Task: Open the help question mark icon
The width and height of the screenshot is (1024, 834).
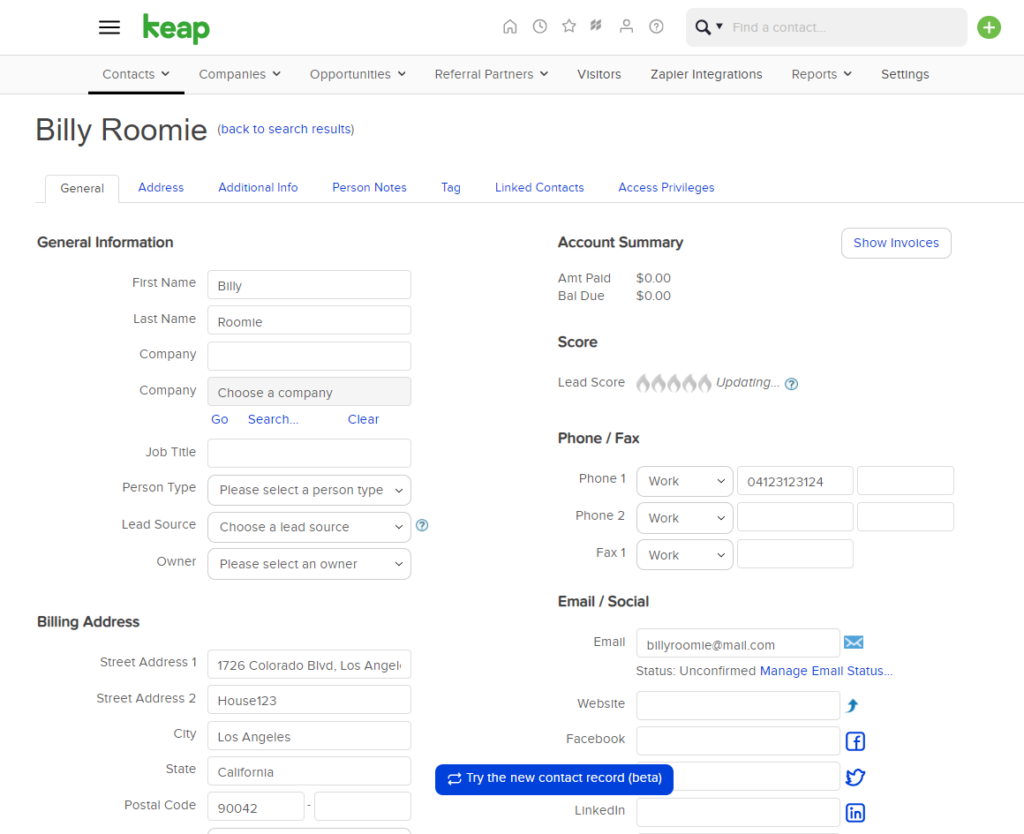Action: tap(656, 27)
